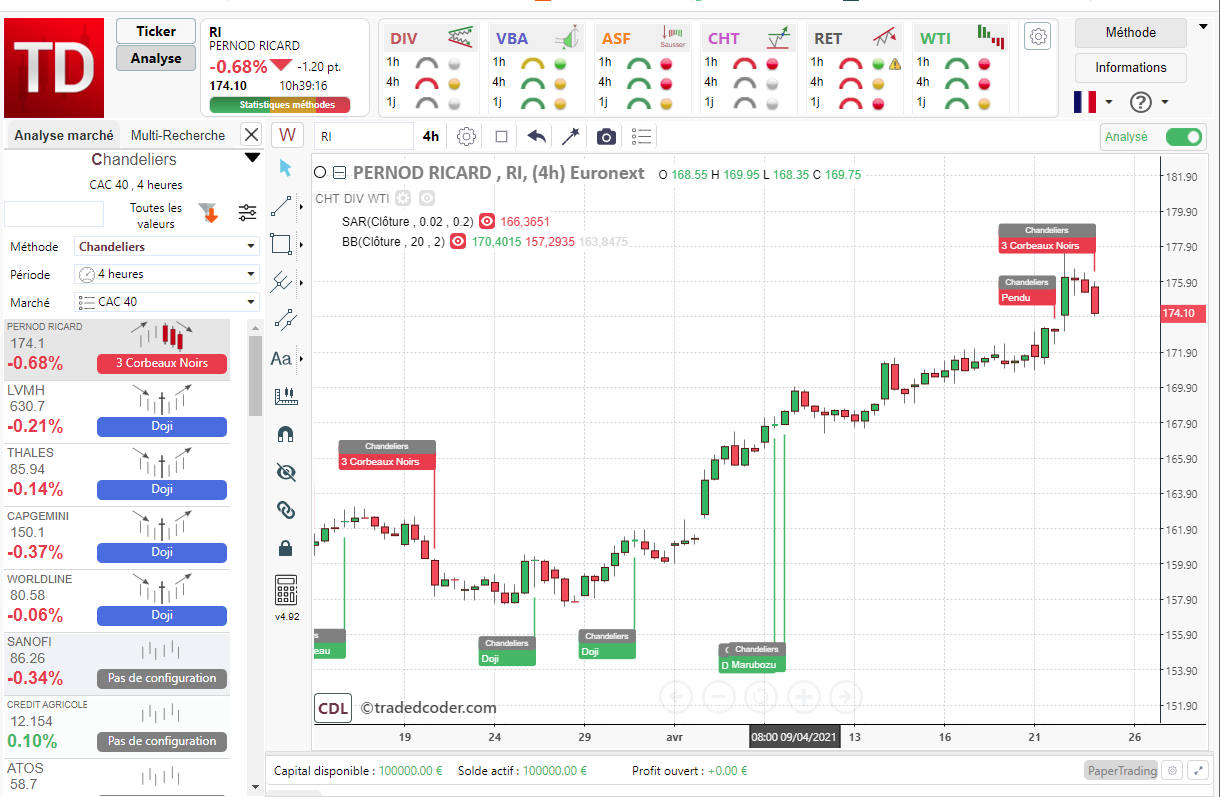
Task: Enable the magnet snap tool
Action: coord(286,434)
